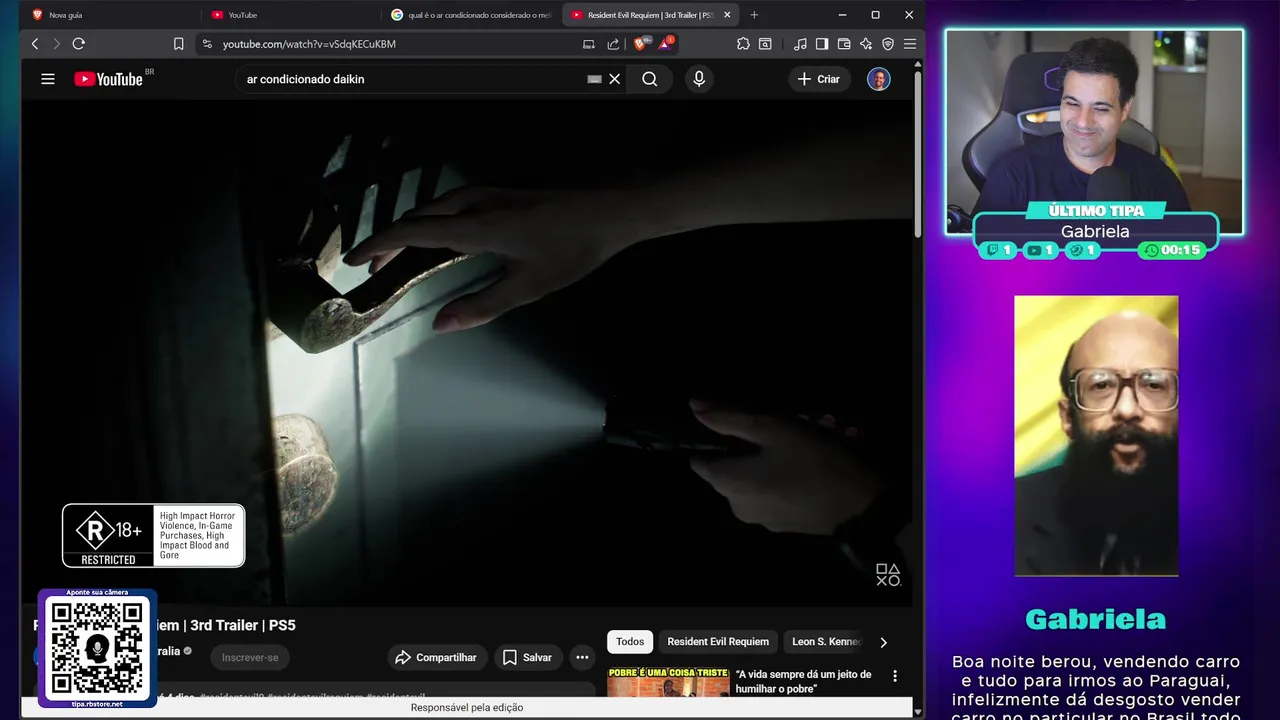Open 'A vida sempre dá um jeito' video title
Image resolution: width=1280 pixels, height=720 pixels.
point(805,681)
